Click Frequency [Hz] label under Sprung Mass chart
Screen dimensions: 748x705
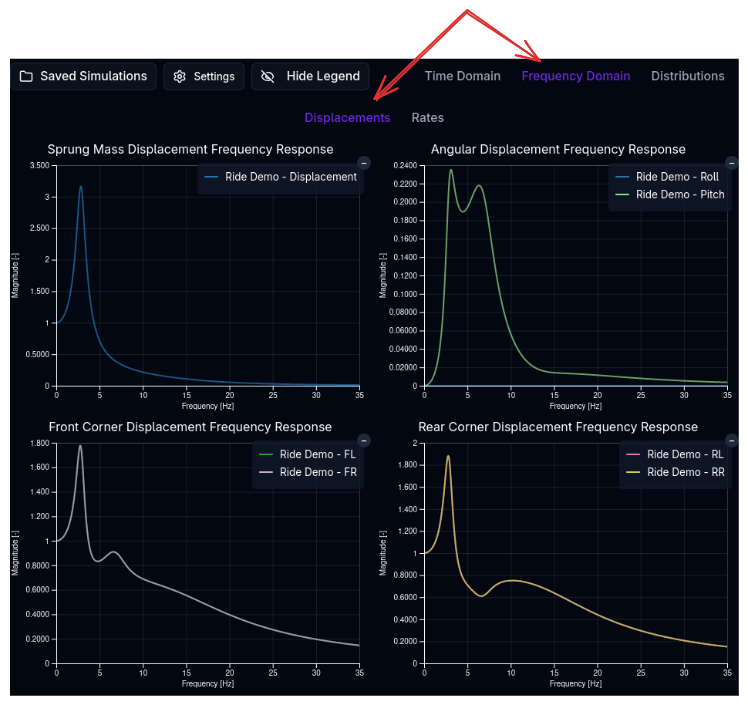click(x=208, y=406)
